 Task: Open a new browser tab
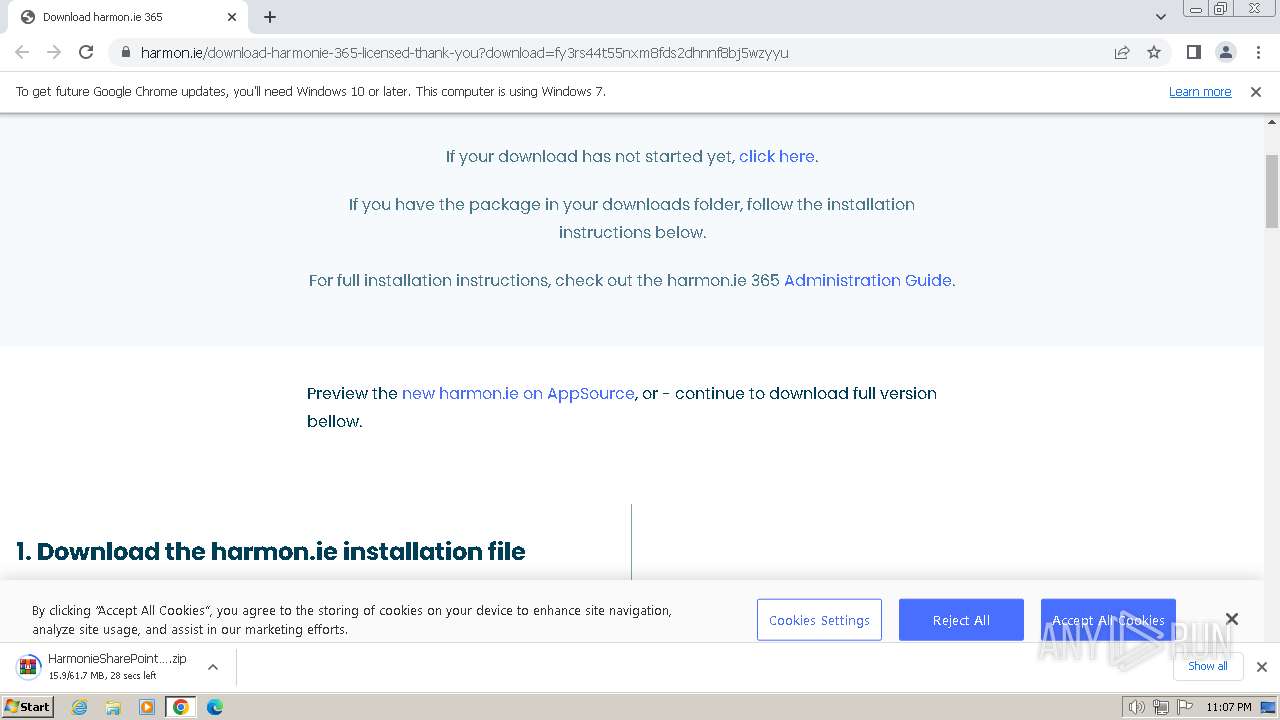click(x=270, y=17)
